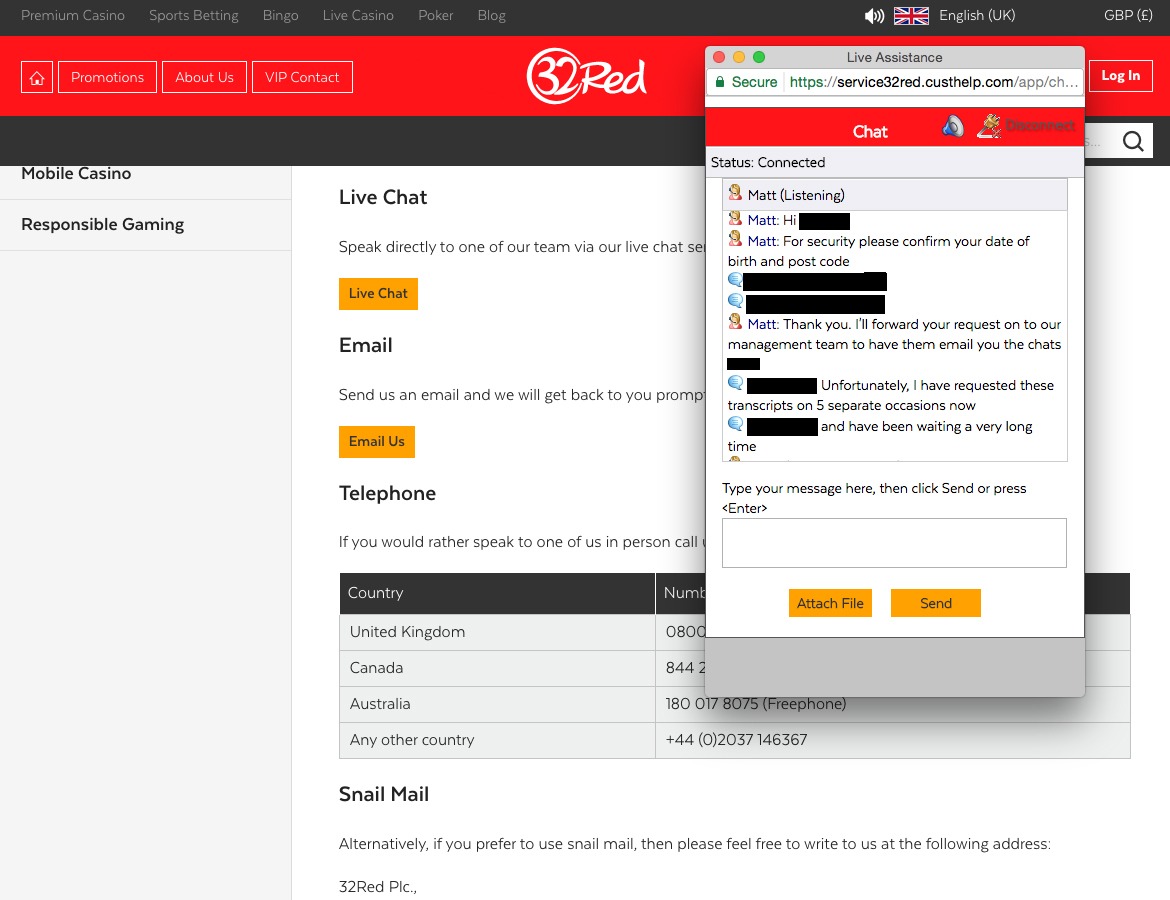Start a Live Chat session
This screenshot has height=900, width=1170.
pos(378,294)
